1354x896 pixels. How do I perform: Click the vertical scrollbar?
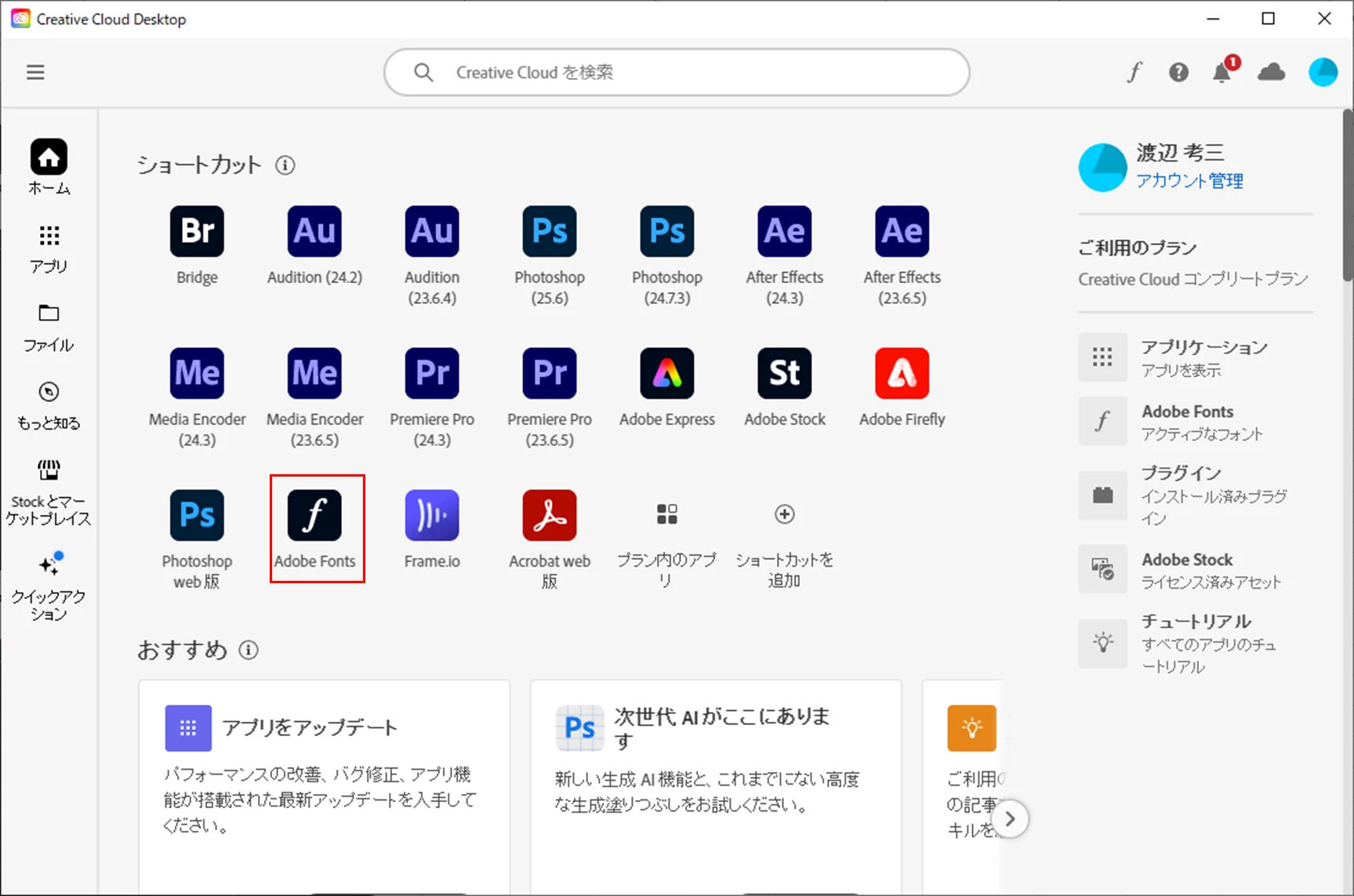pyautogui.click(x=1348, y=196)
